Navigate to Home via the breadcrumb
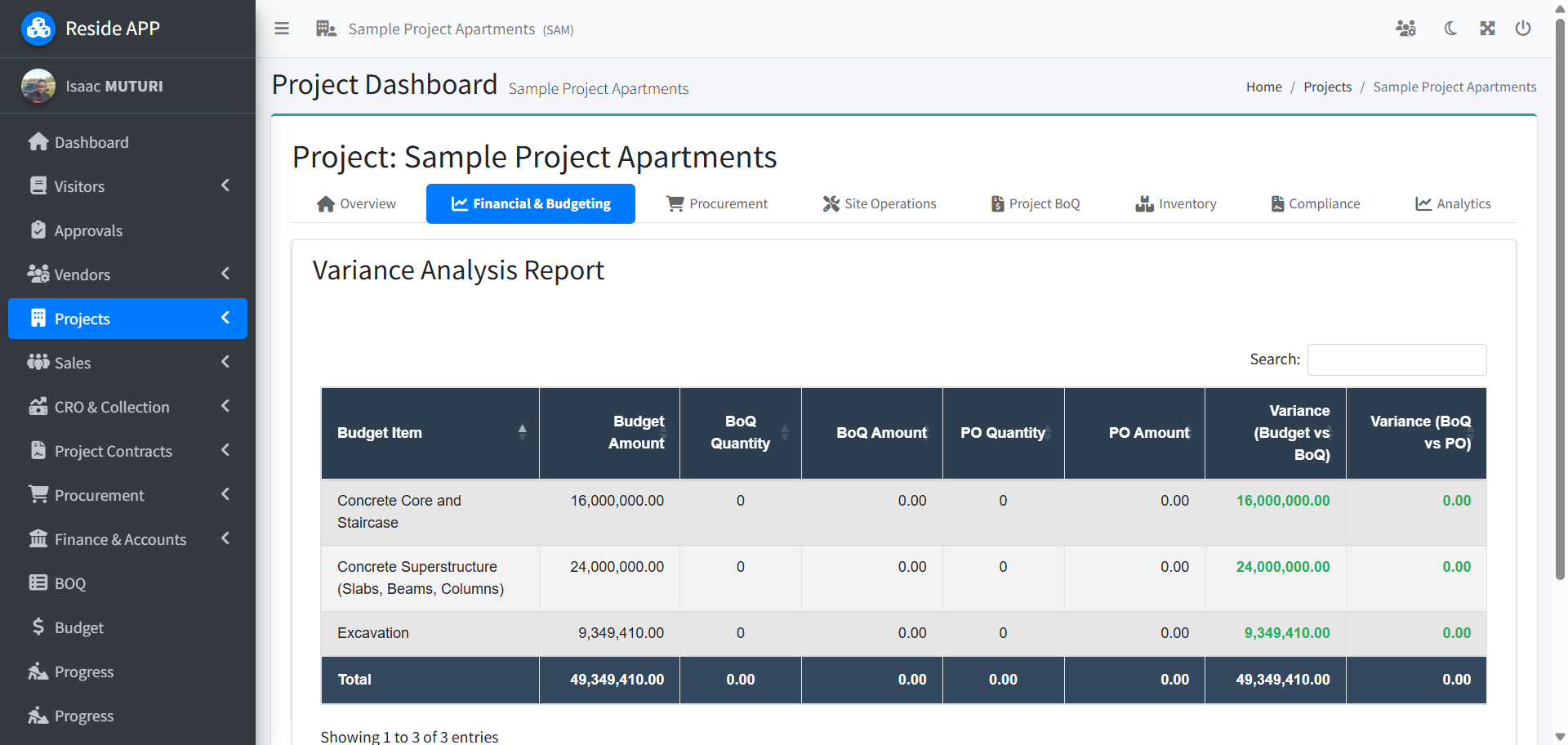 click(1263, 87)
